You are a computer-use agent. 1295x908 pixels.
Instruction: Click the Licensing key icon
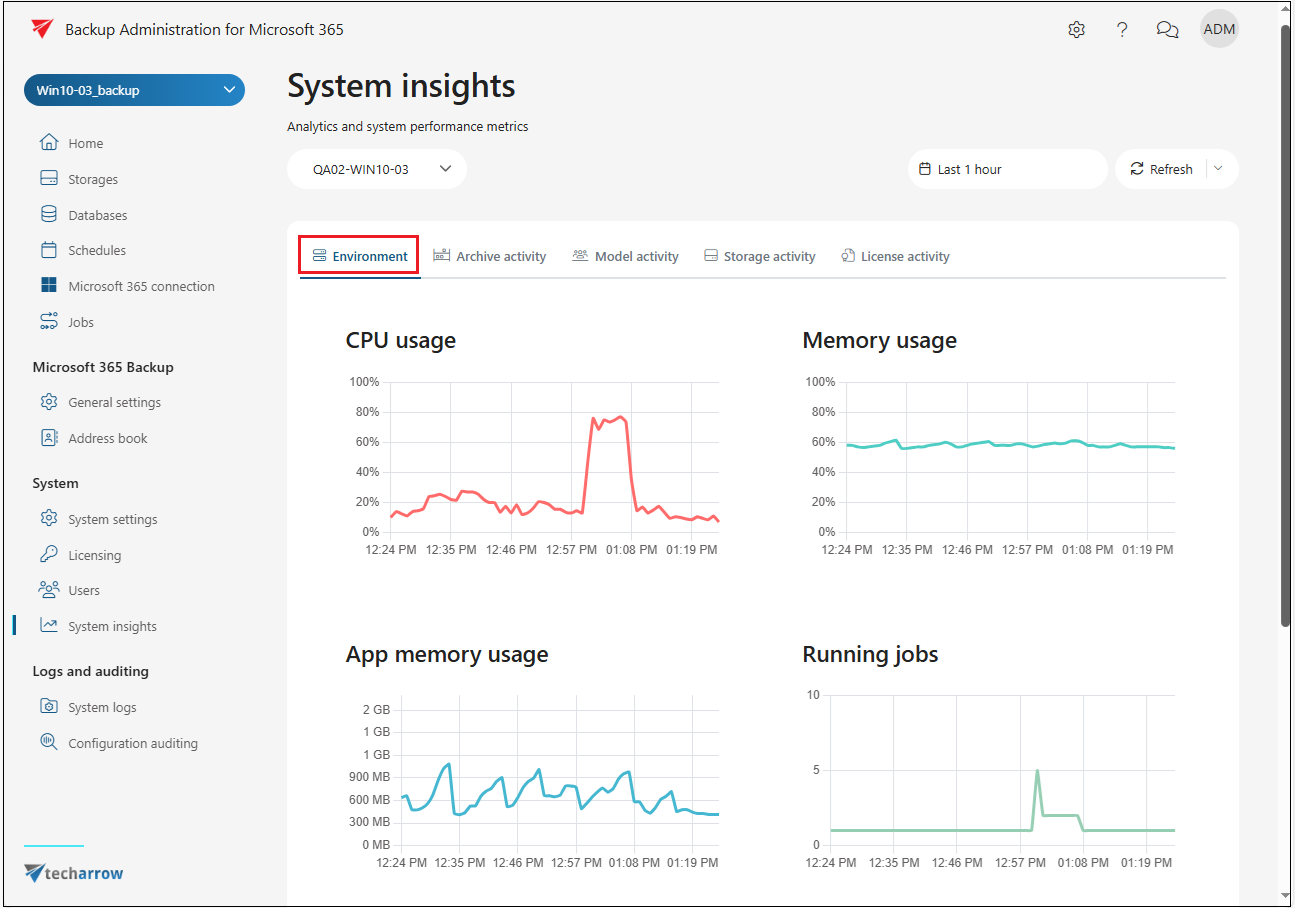49,555
